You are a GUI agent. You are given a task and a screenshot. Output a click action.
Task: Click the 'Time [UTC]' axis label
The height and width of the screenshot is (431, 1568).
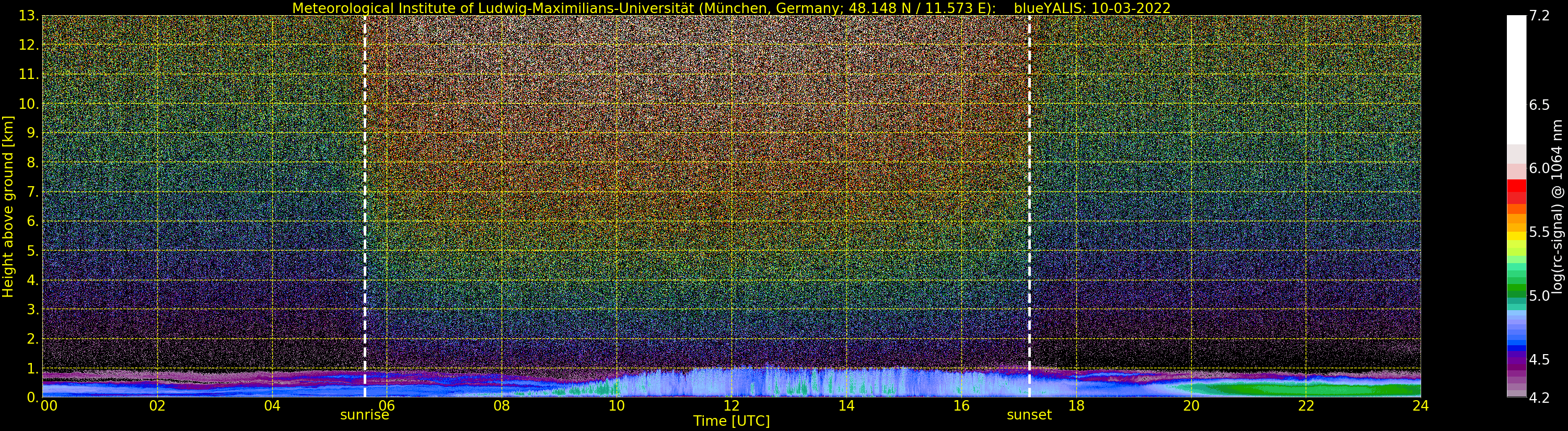tap(731, 421)
